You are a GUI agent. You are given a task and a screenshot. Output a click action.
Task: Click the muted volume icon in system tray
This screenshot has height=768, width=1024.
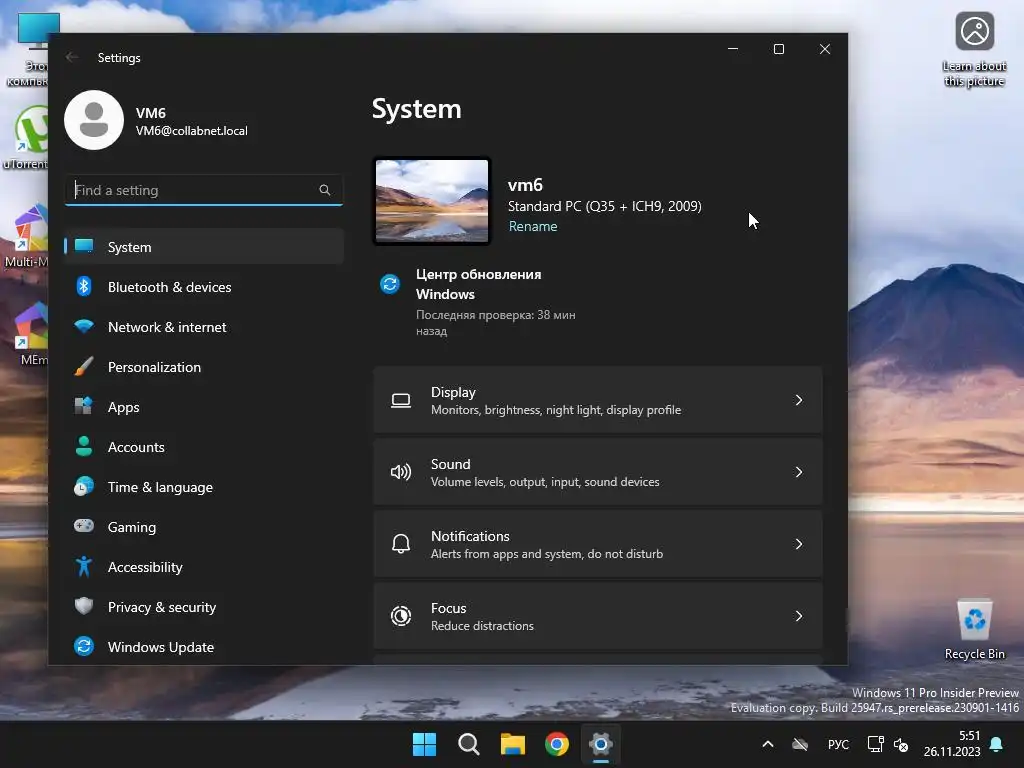pyautogui.click(x=901, y=744)
